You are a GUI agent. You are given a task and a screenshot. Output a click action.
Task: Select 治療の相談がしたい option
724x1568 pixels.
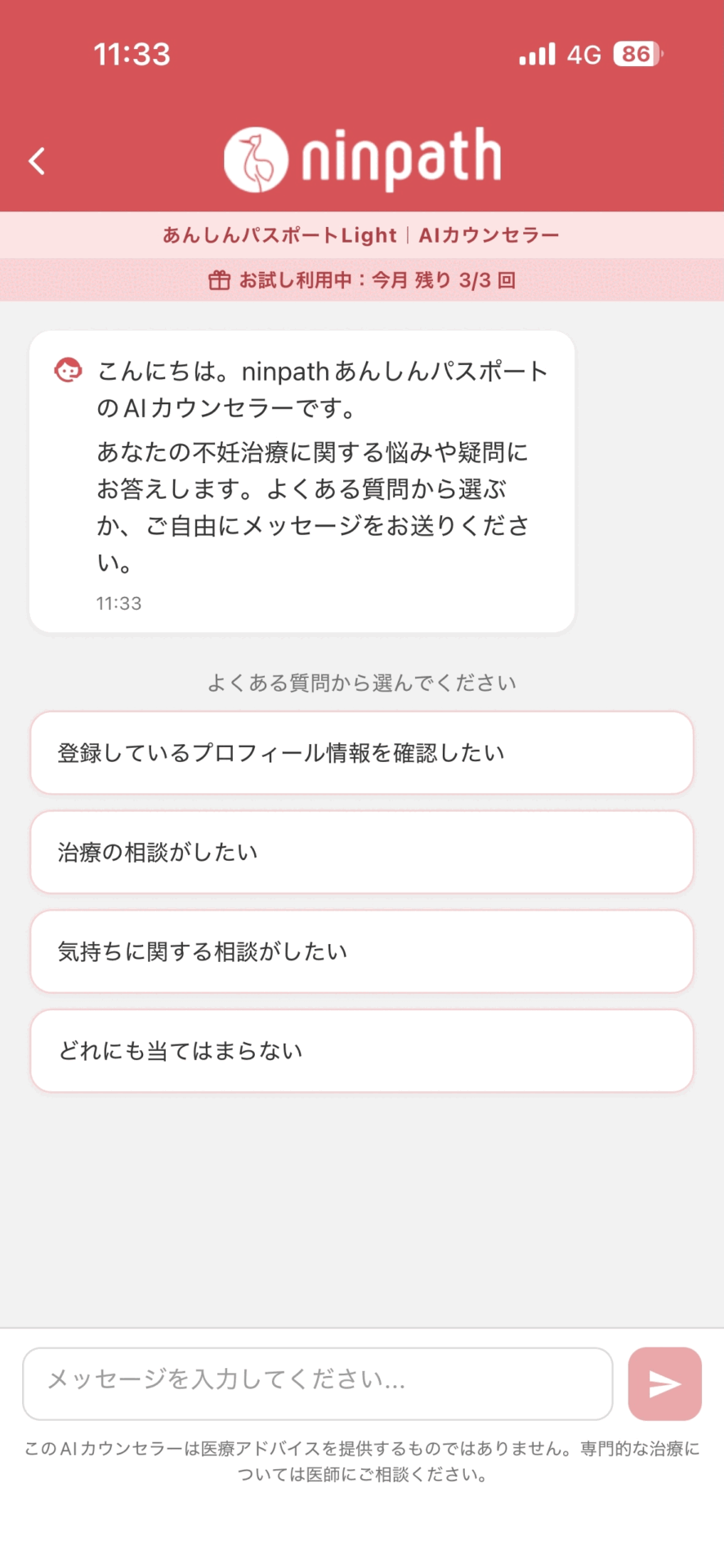[x=362, y=852]
